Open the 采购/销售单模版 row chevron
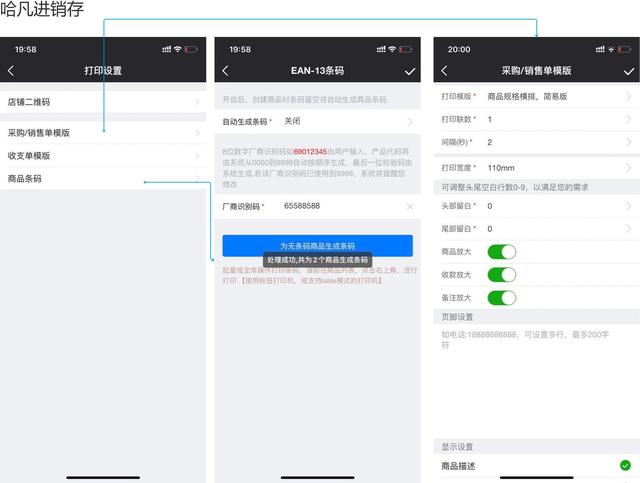Screen dimensions: 640x483 pyautogui.click(x=197, y=133)
